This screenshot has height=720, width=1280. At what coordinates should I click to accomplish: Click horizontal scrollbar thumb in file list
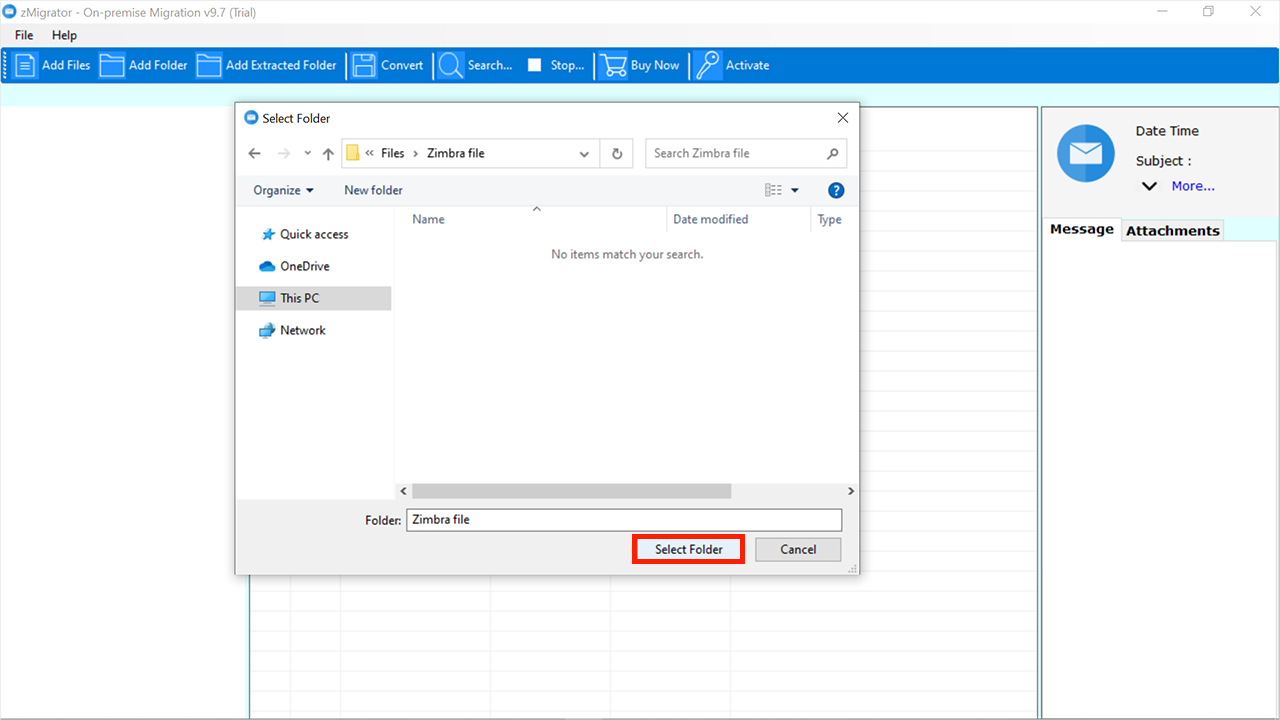click(571, 491)
